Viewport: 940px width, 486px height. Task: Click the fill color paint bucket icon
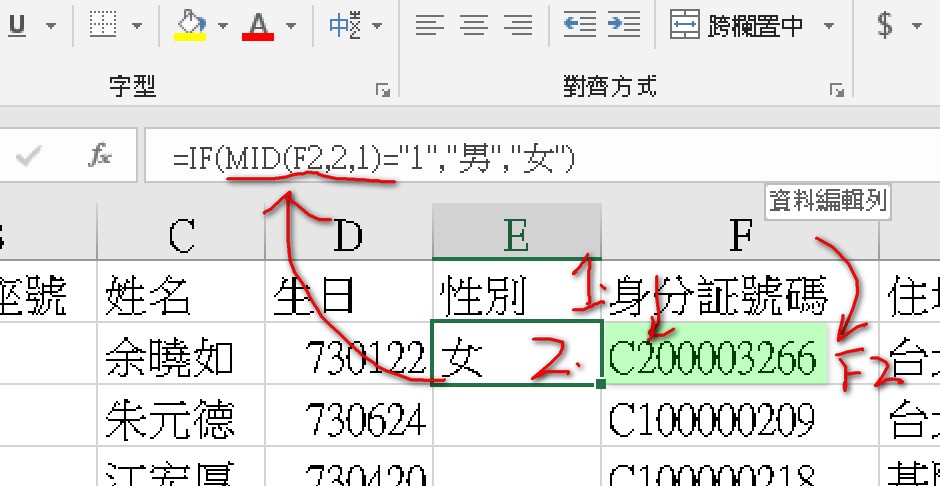[189, 25]
